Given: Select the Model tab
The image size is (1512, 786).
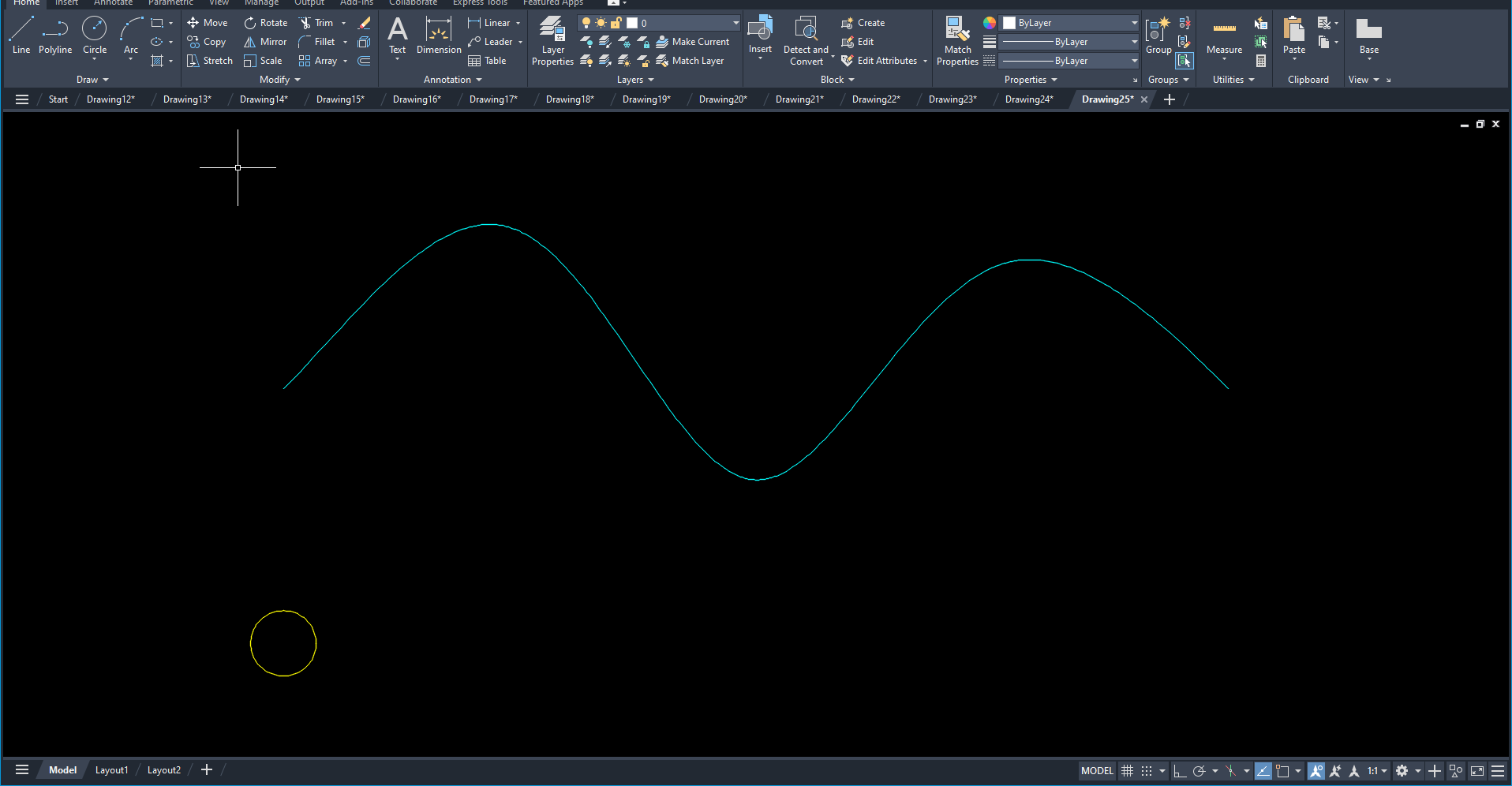Looking at the screenshot, I should click(x=63, y=770).
